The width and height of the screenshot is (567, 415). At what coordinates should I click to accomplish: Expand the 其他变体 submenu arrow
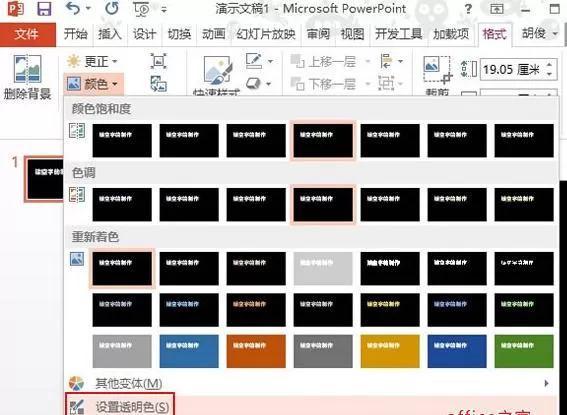(546, 383)
